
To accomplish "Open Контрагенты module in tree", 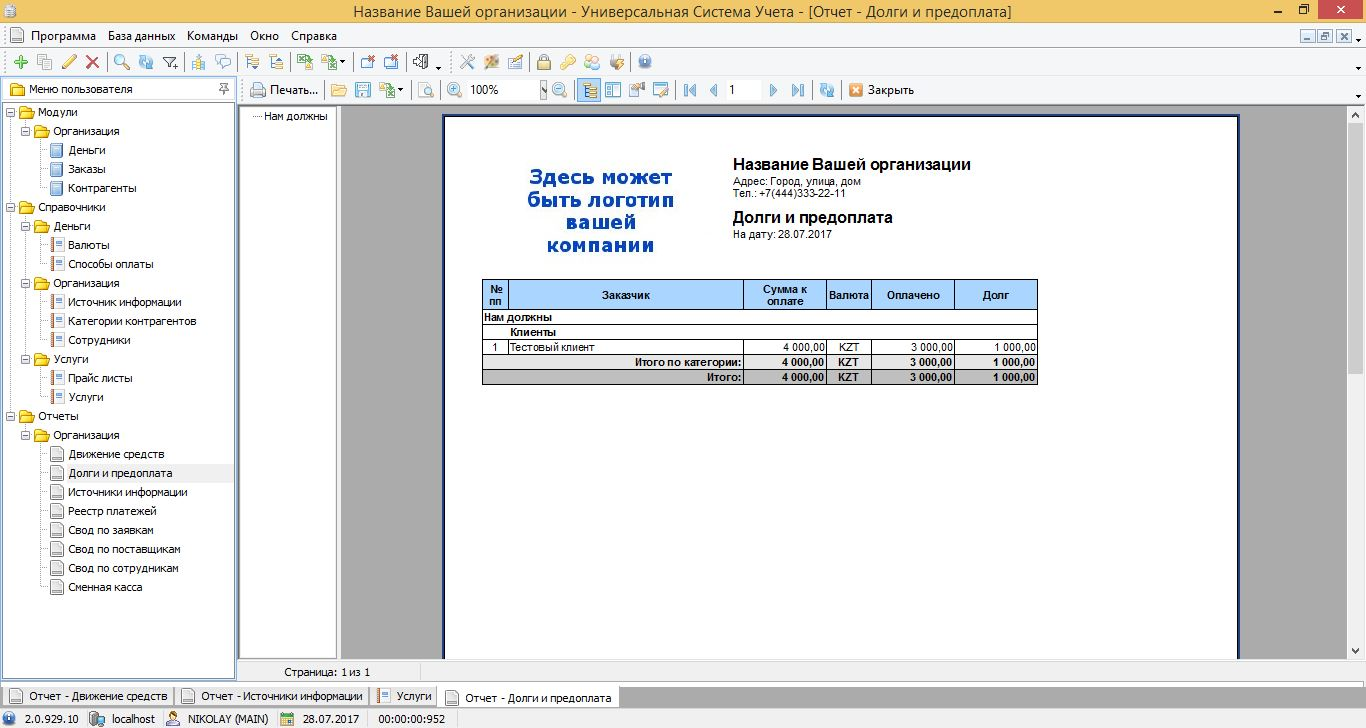I will click(x=102, y=188).
